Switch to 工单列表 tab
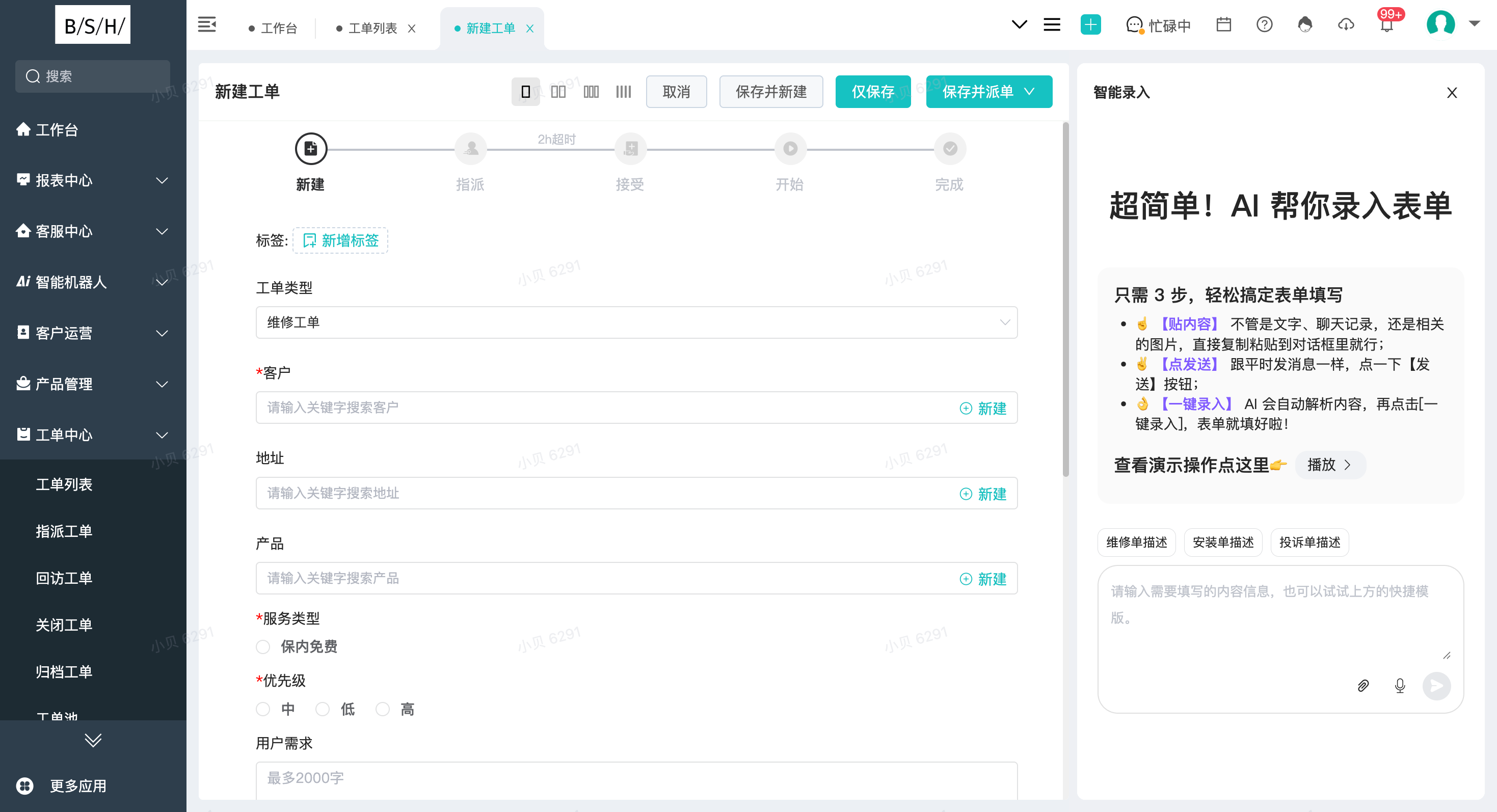Viewport: 1497px width, 812px height. 367,29
